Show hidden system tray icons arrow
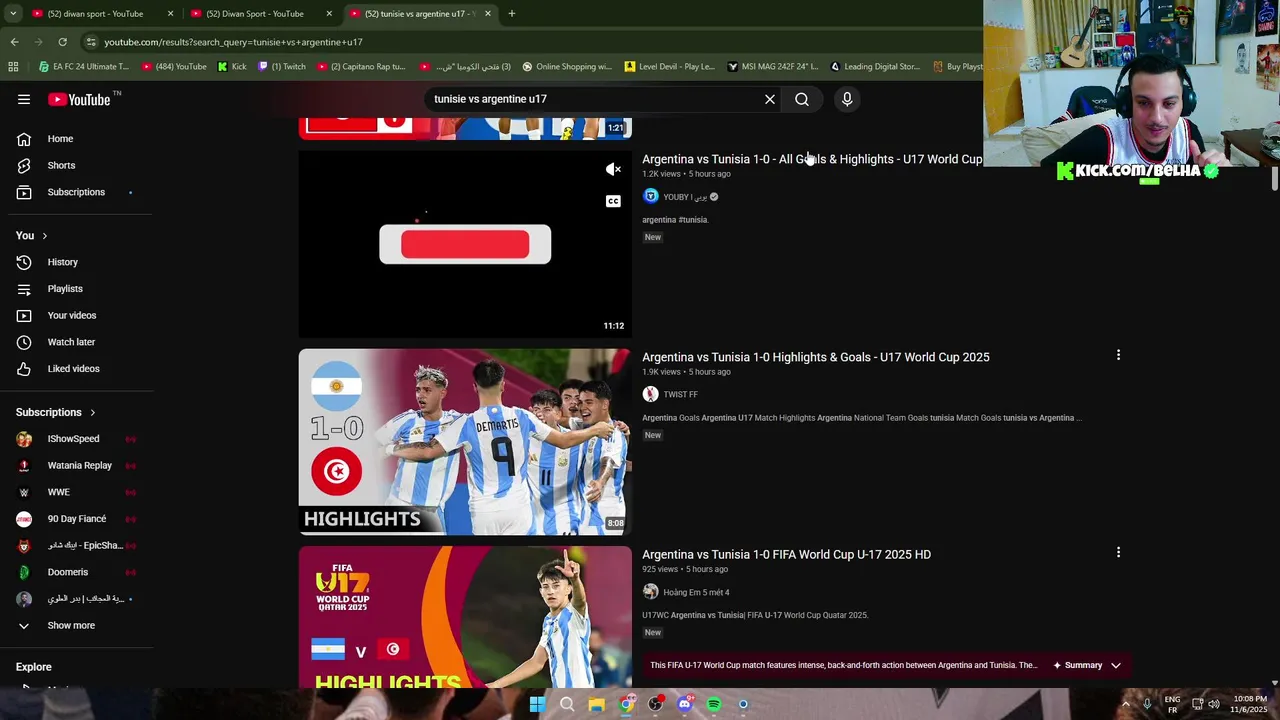 click(1125, 704)
